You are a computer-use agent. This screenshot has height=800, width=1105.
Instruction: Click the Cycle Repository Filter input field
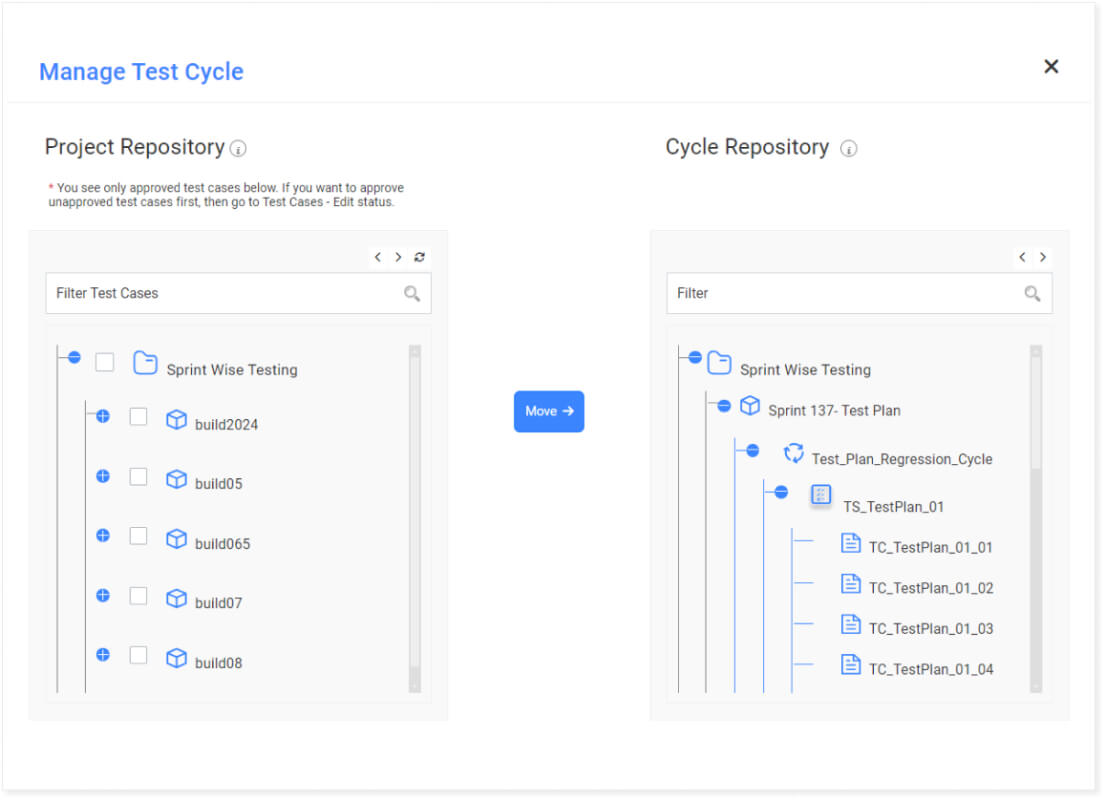click(x=859, y=294)
